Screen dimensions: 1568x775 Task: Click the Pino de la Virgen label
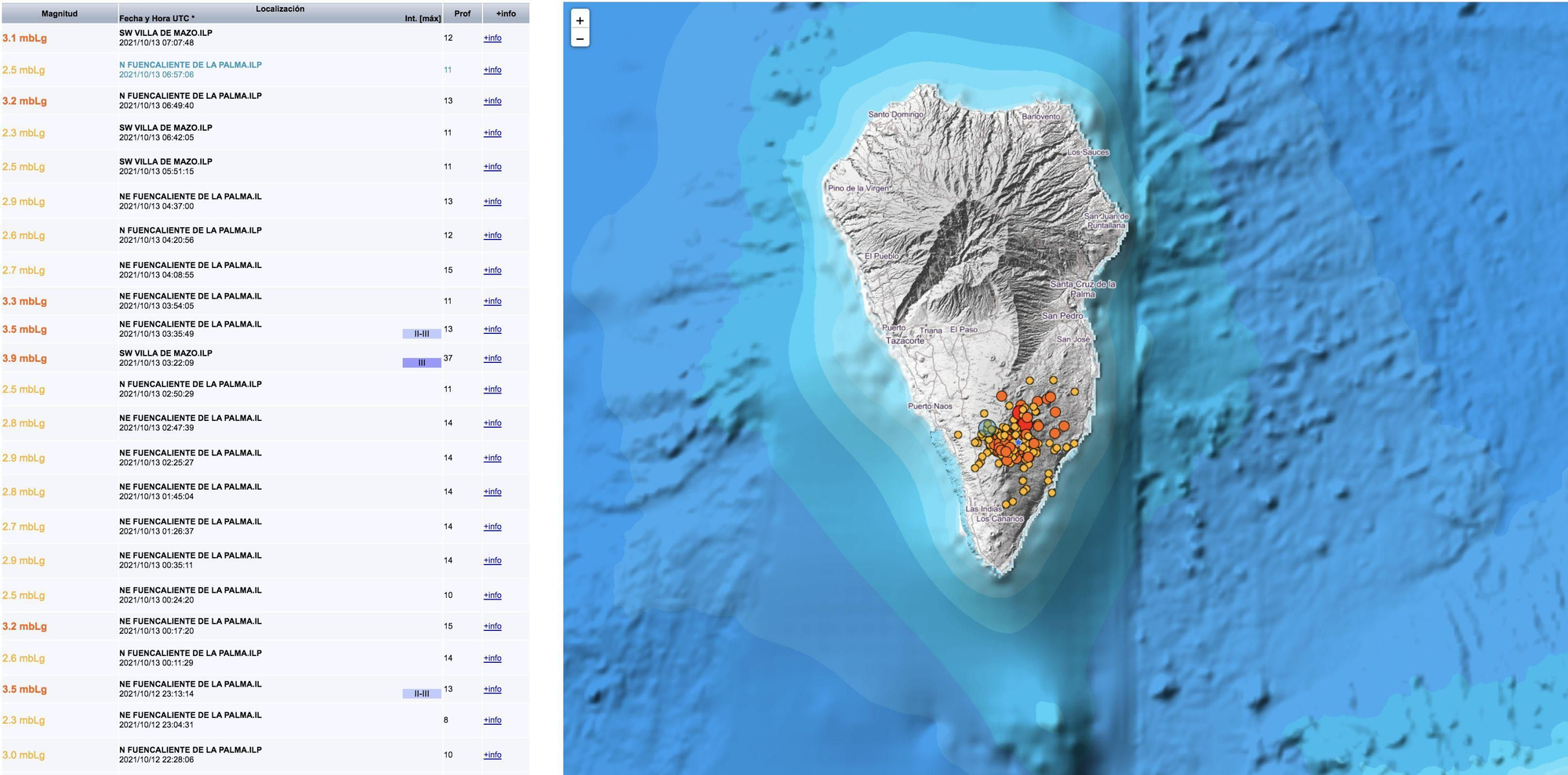[x=858, y=188]
